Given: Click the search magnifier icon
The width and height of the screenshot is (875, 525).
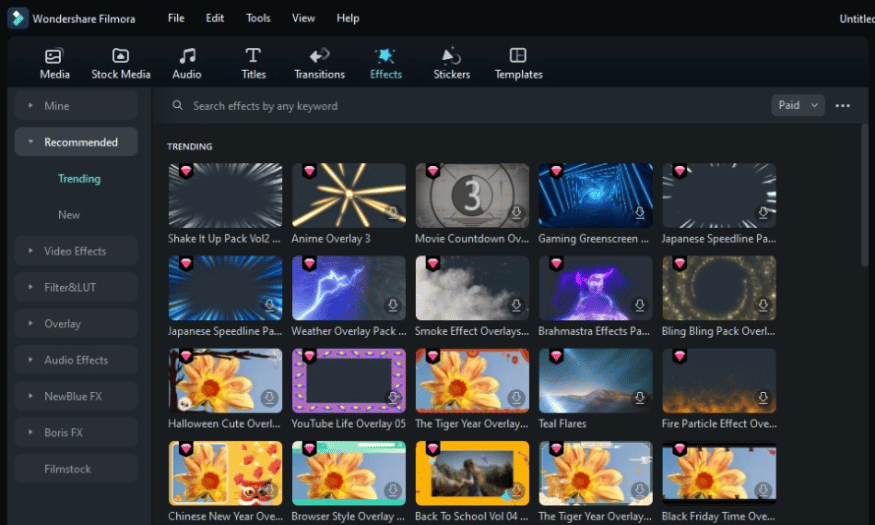Looking at the screenshot, I should click(177, 105).
